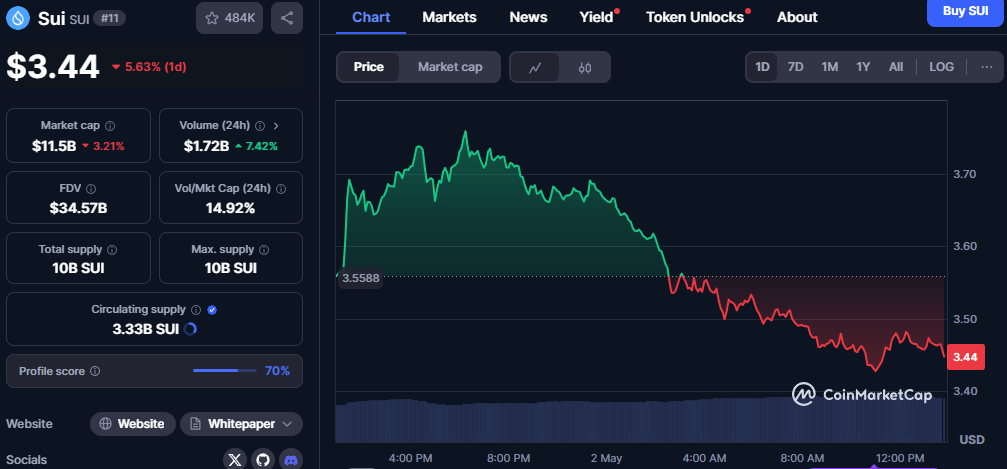Open the FDV info icon

click(91, 189)
